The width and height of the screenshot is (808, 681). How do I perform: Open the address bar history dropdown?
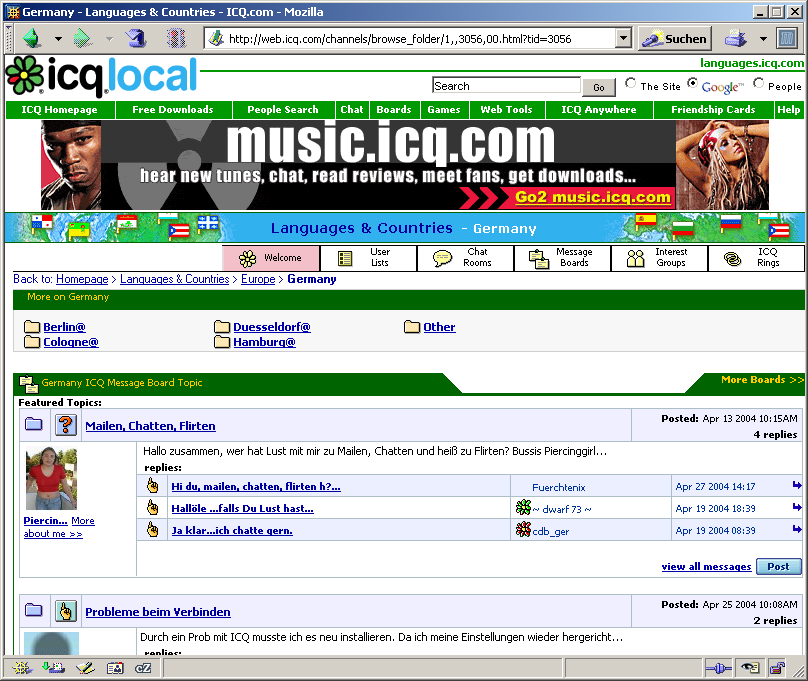click(623, 38)
